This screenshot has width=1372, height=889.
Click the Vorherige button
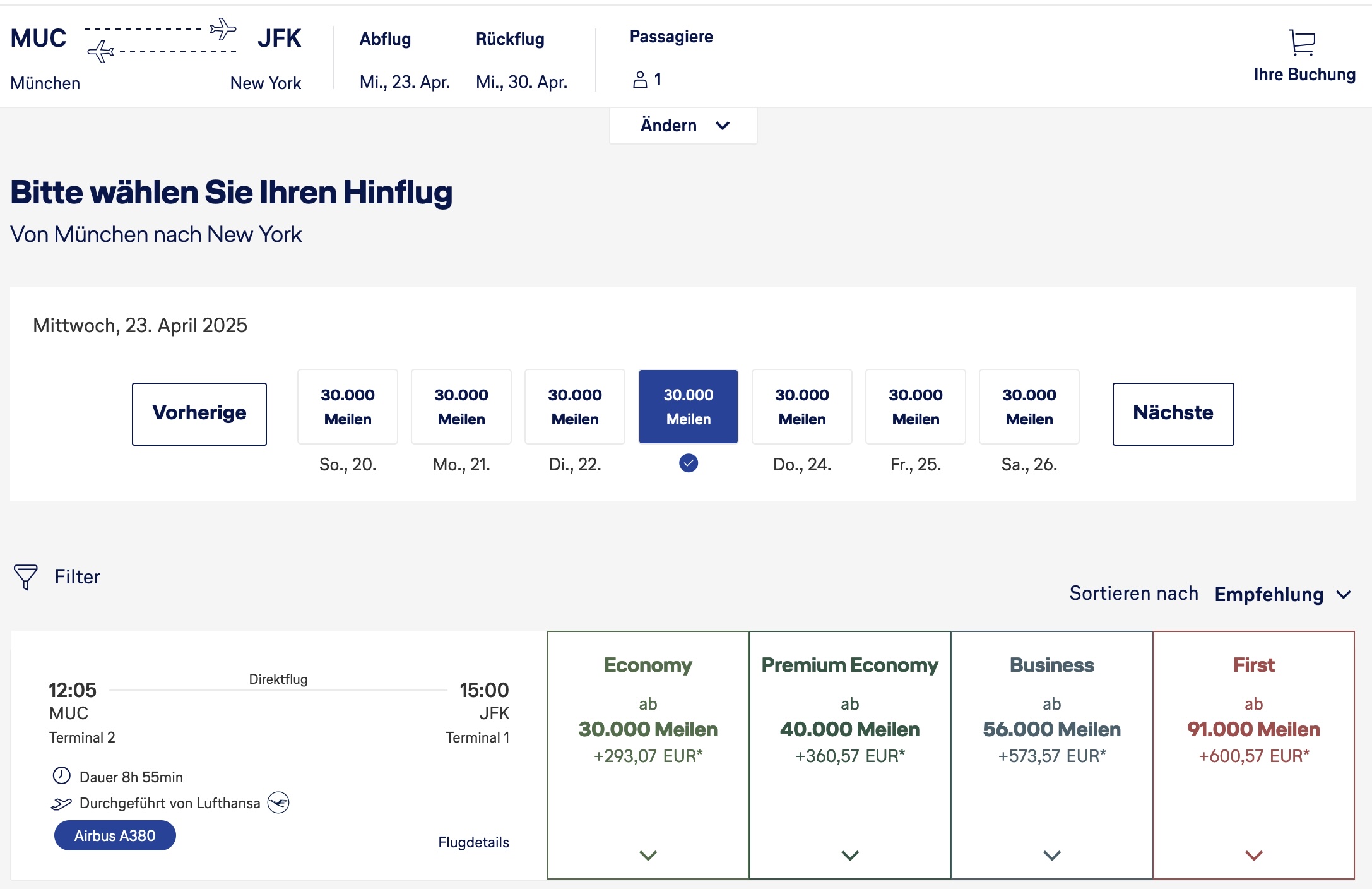[x=199, y=414]
